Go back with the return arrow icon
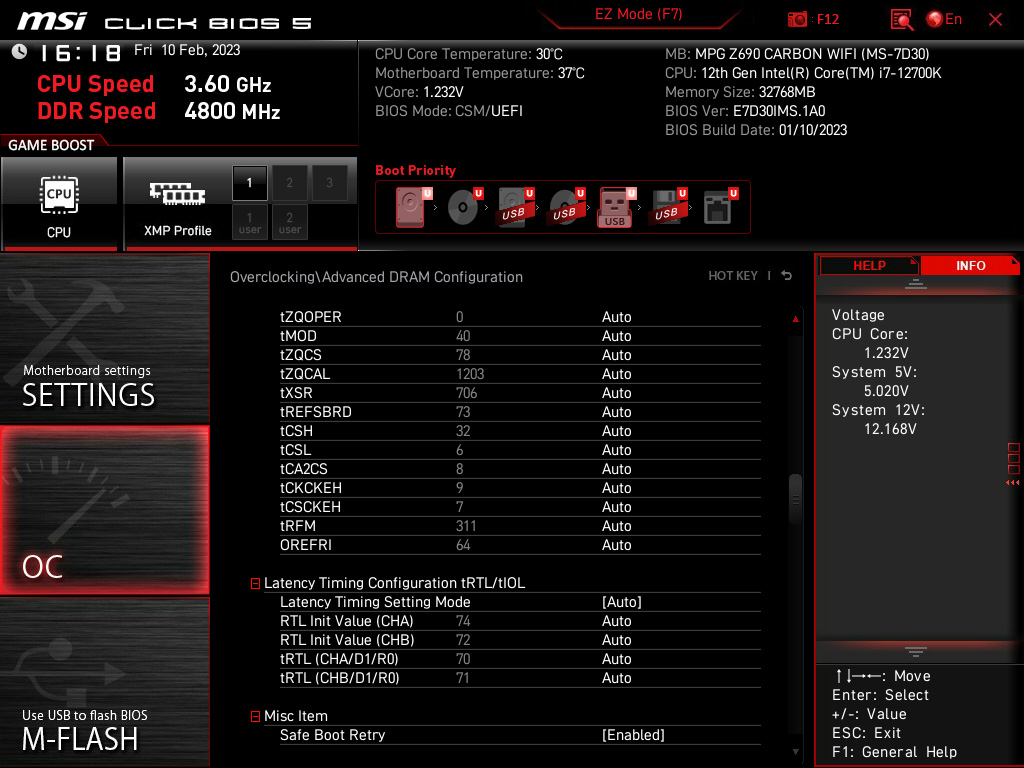This screenshot has width=1024, height=768. [787, 276]
